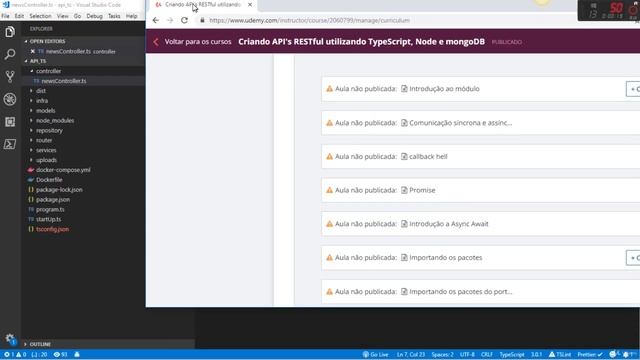This screenshot has width=640, height=360.
Task: Click Ln 7, Col 23 in status bar
Action: (411, 355)
